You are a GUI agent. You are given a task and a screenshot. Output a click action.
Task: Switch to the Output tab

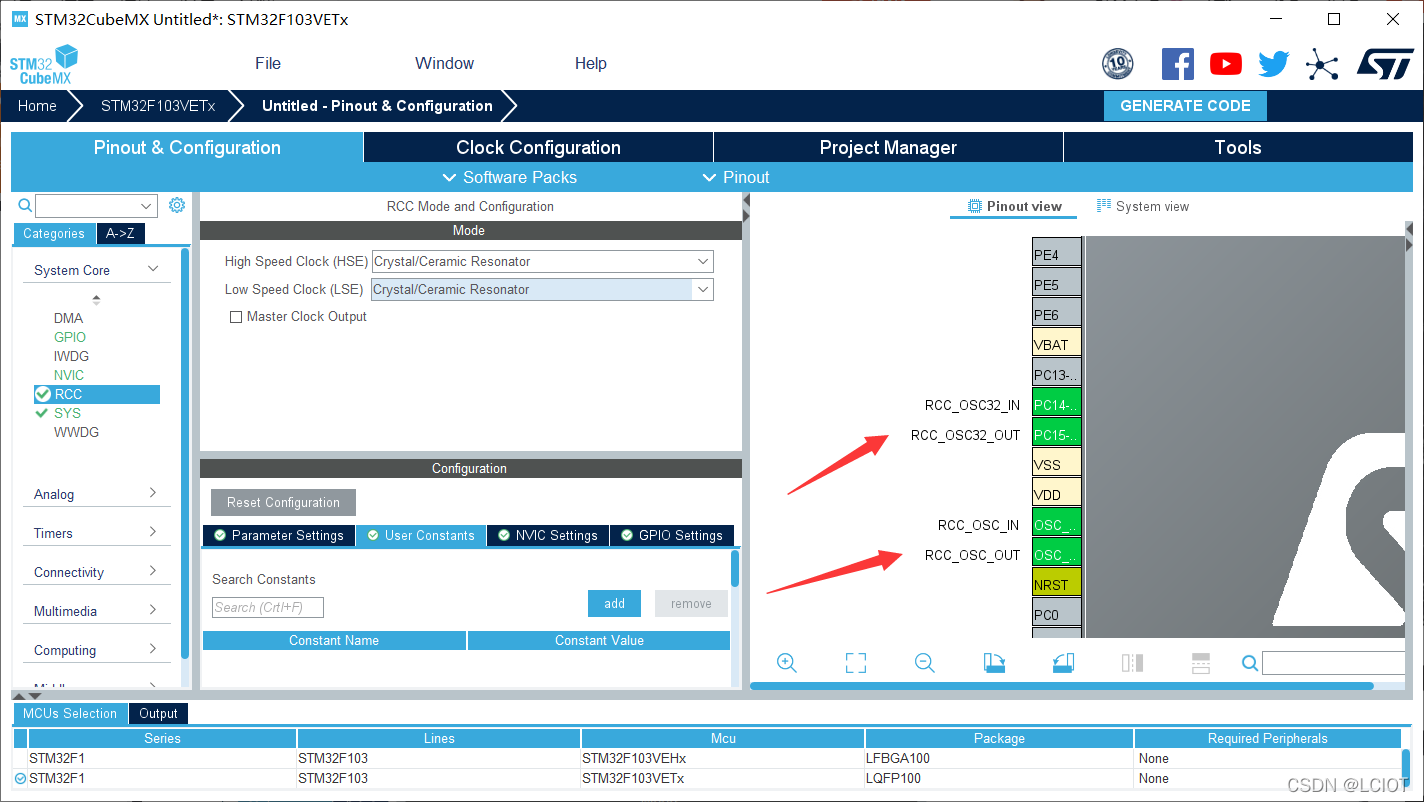pos(158,713)
